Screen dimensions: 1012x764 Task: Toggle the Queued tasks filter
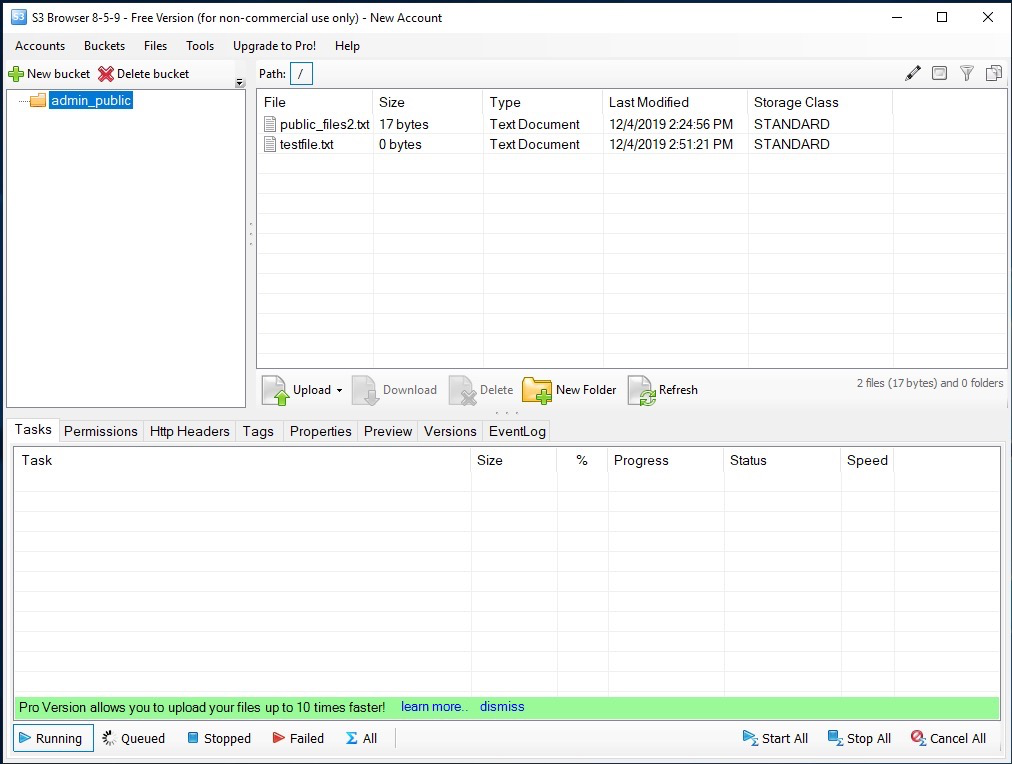(x=134, y=738)
